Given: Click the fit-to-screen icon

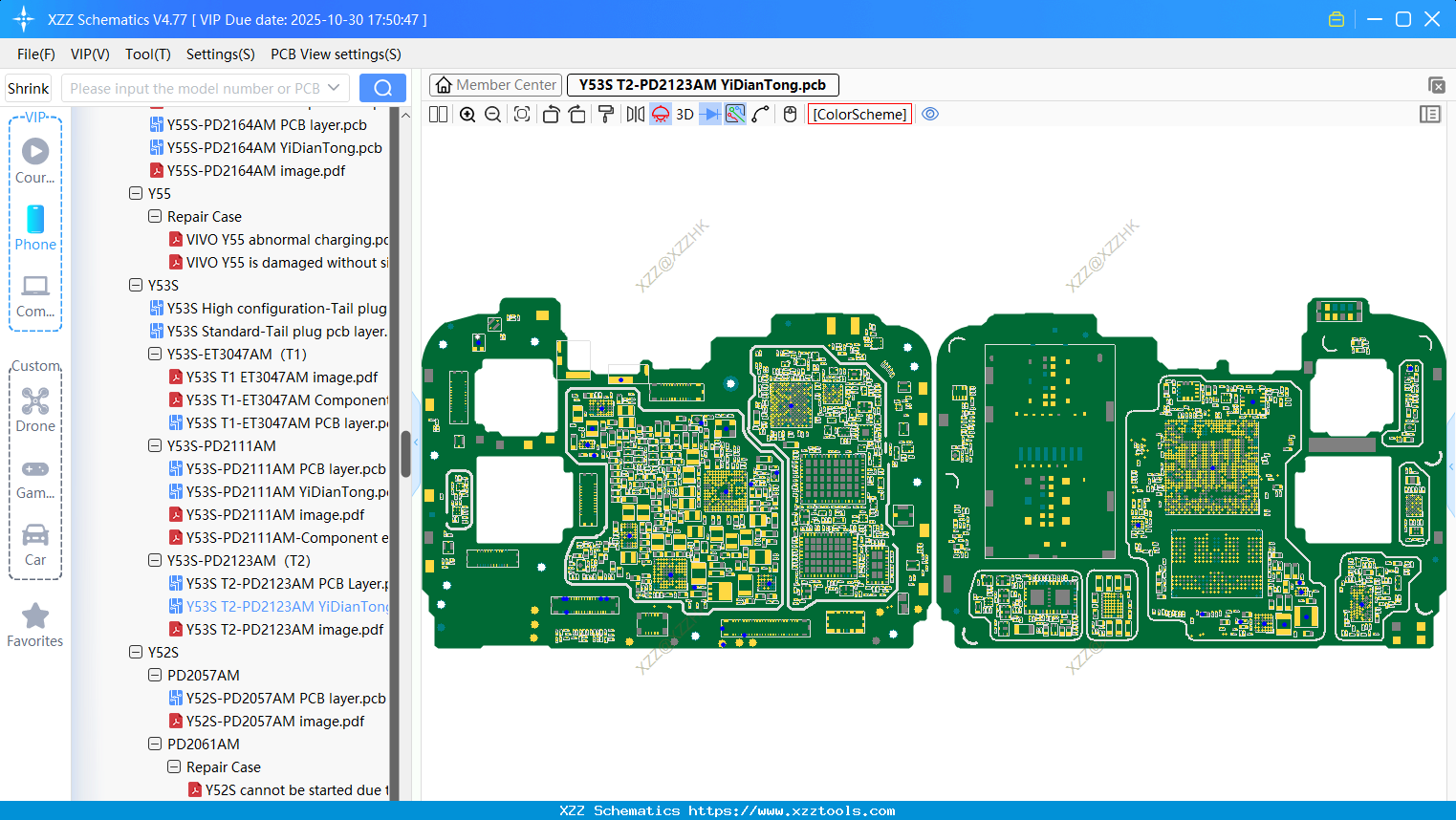Looking at the screenshot, I should point(522,115).
